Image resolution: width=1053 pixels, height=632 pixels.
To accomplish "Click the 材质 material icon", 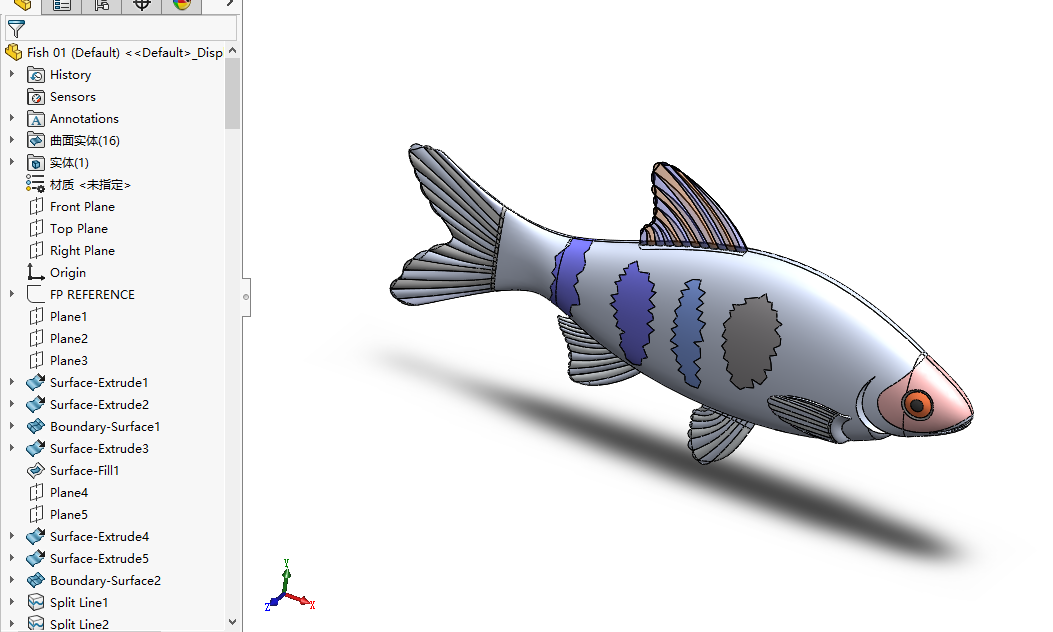I will pos(36,184).
